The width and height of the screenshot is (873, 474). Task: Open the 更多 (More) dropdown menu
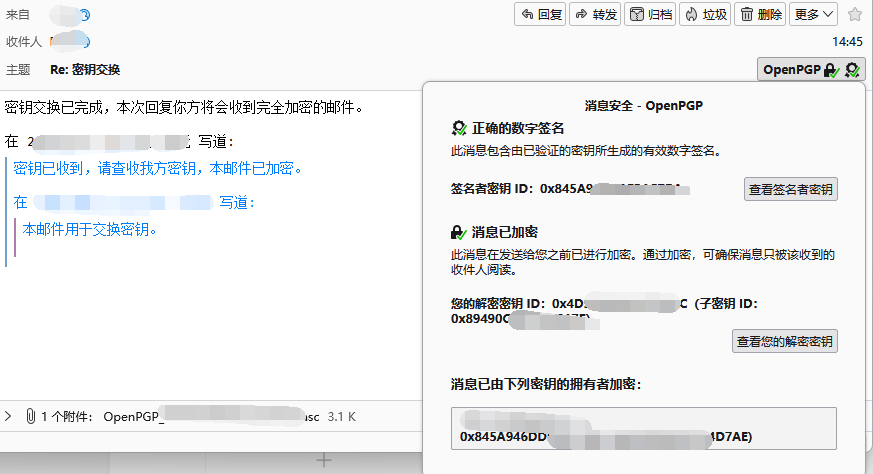coord(815,14)
